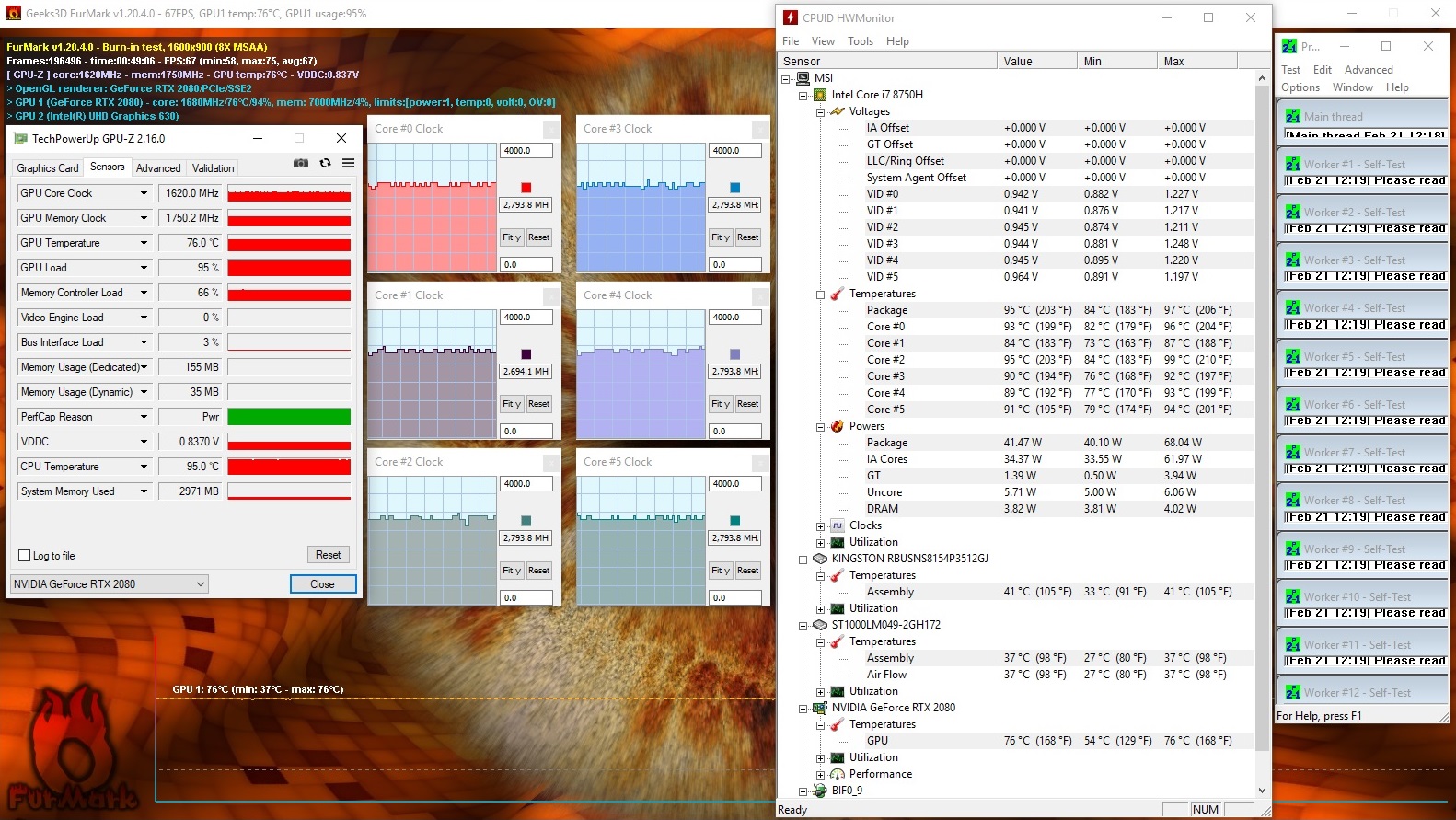Image resolution: width=1456 pixels, height=820 pixels.
Task: Click the Intel Core i7 CPU chip icon
Action: pyautogui.click(x=820, y=96)
